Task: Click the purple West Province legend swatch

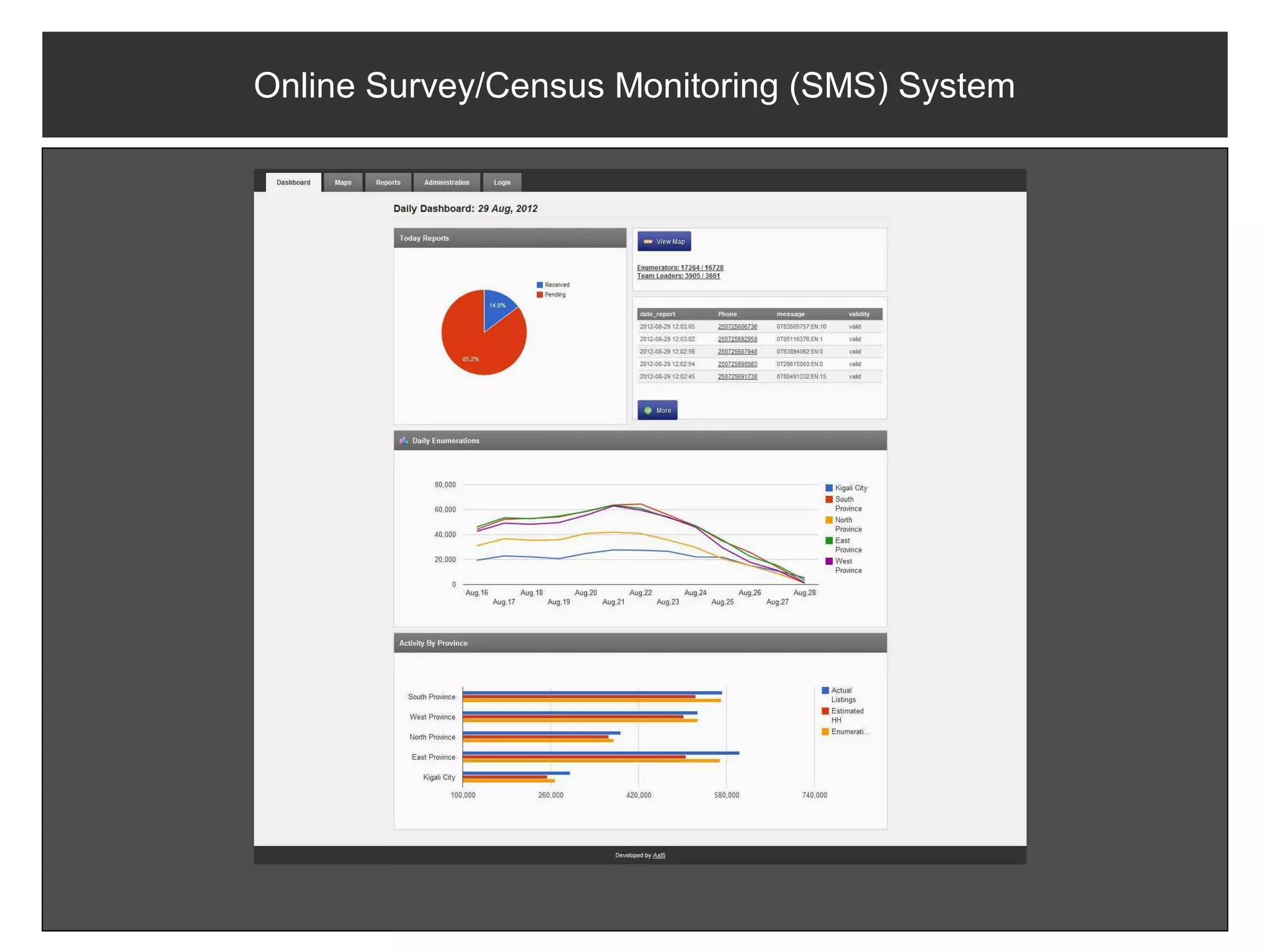Action: coord(829,562)
